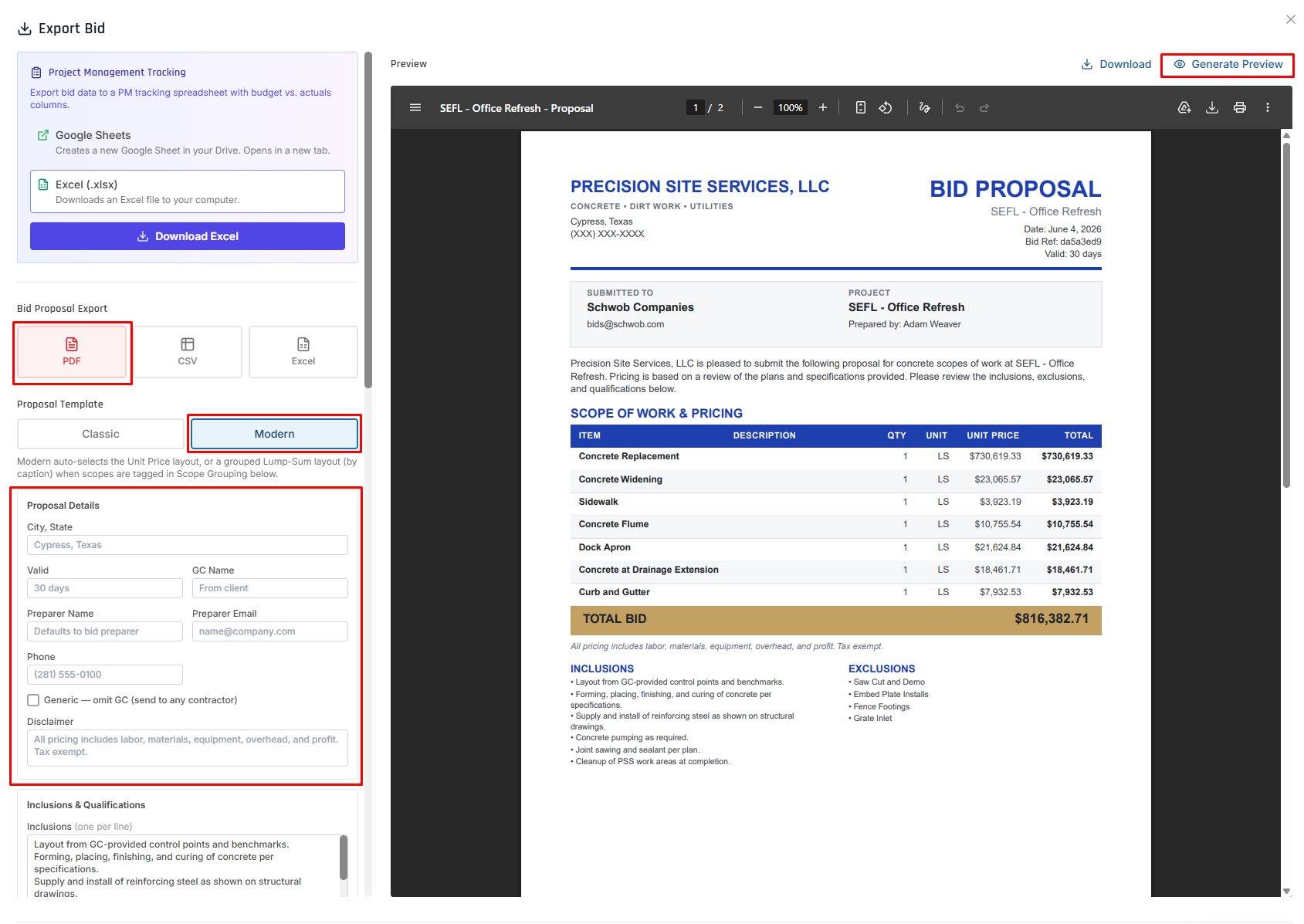Download PDF from viewer toolbar icon
Viewport: 1304px width, 924px height.
click(x=1212, y=107)
